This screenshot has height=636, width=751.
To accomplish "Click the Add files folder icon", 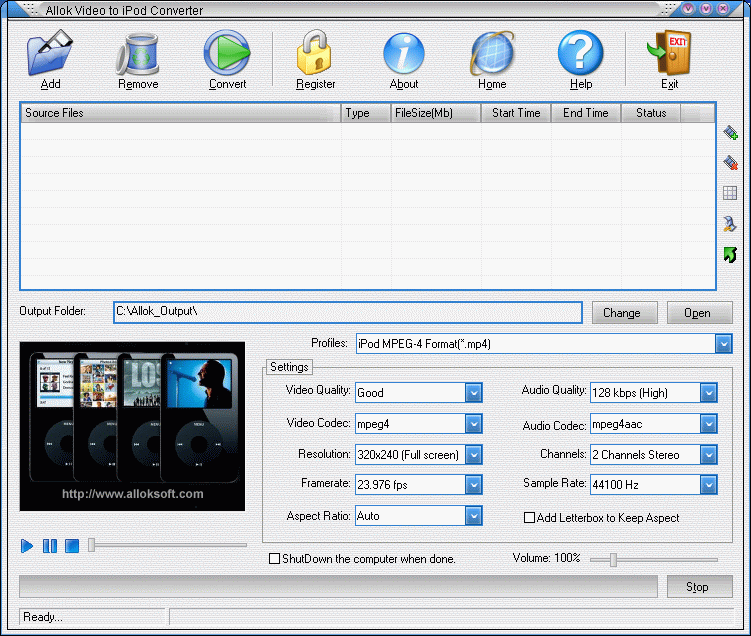I will 50,54.
